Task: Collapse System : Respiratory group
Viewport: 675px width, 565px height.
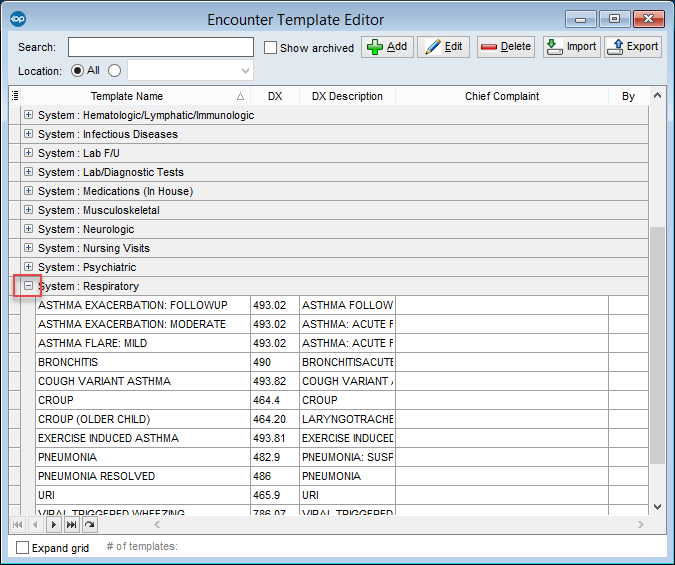Action: (28, 286)
